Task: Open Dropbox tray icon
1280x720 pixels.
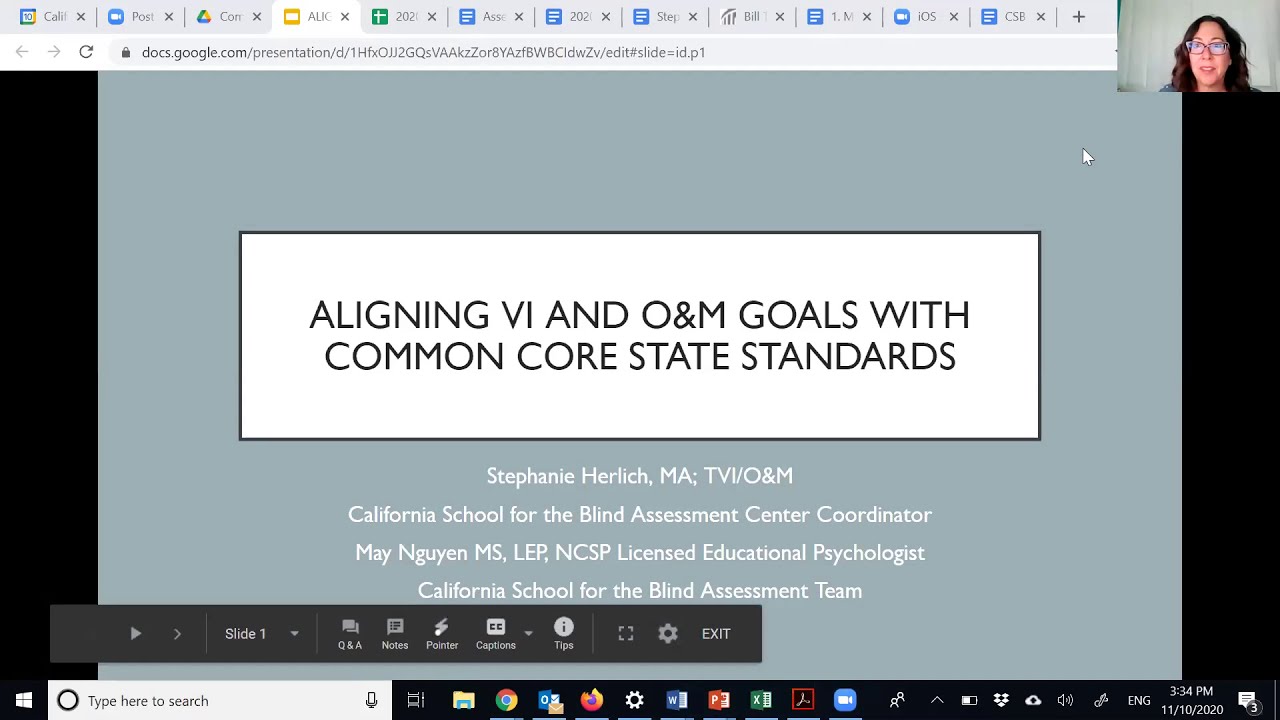Action: click(x=1001, y=701)
